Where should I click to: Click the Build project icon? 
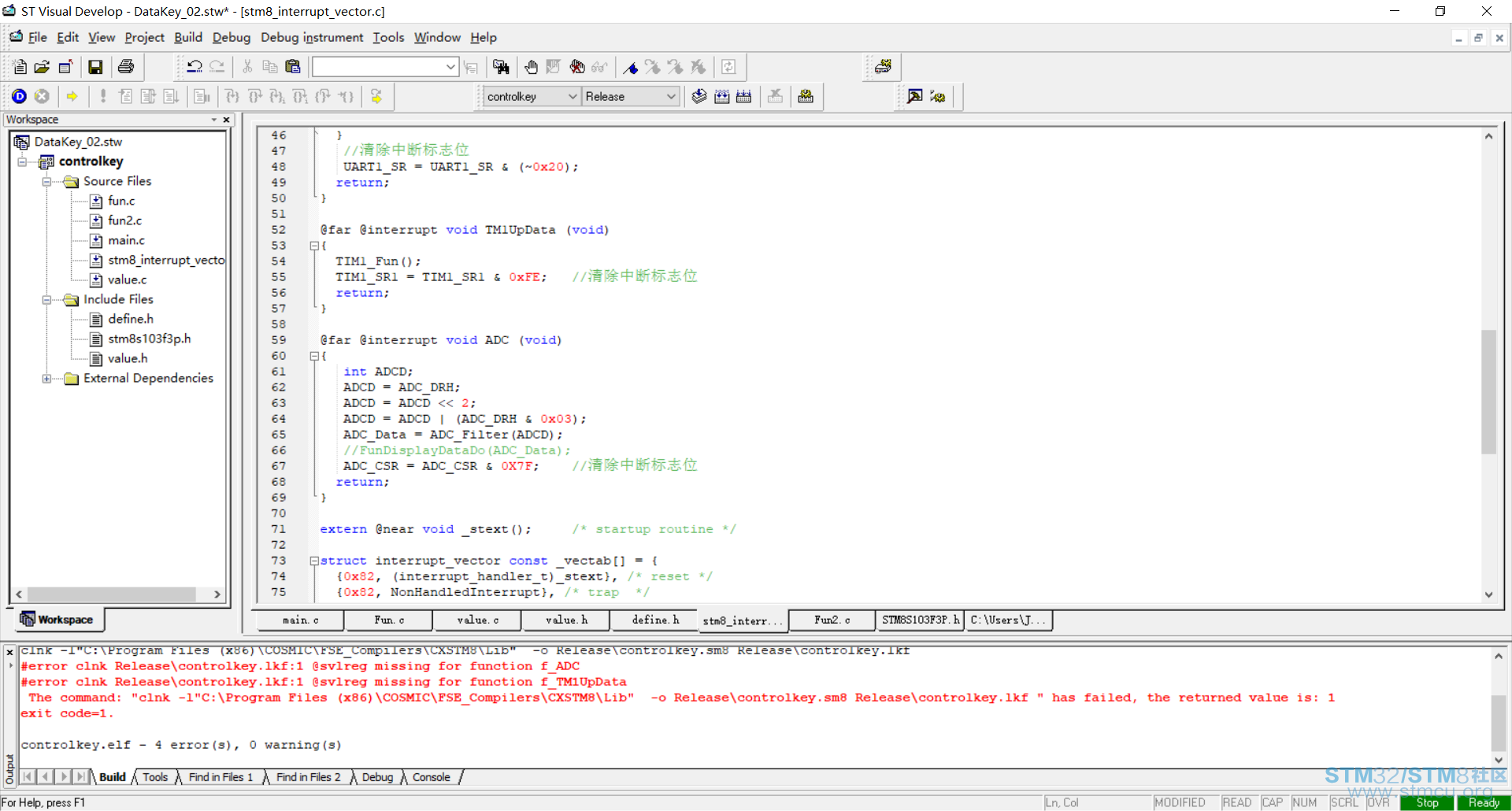722,96
